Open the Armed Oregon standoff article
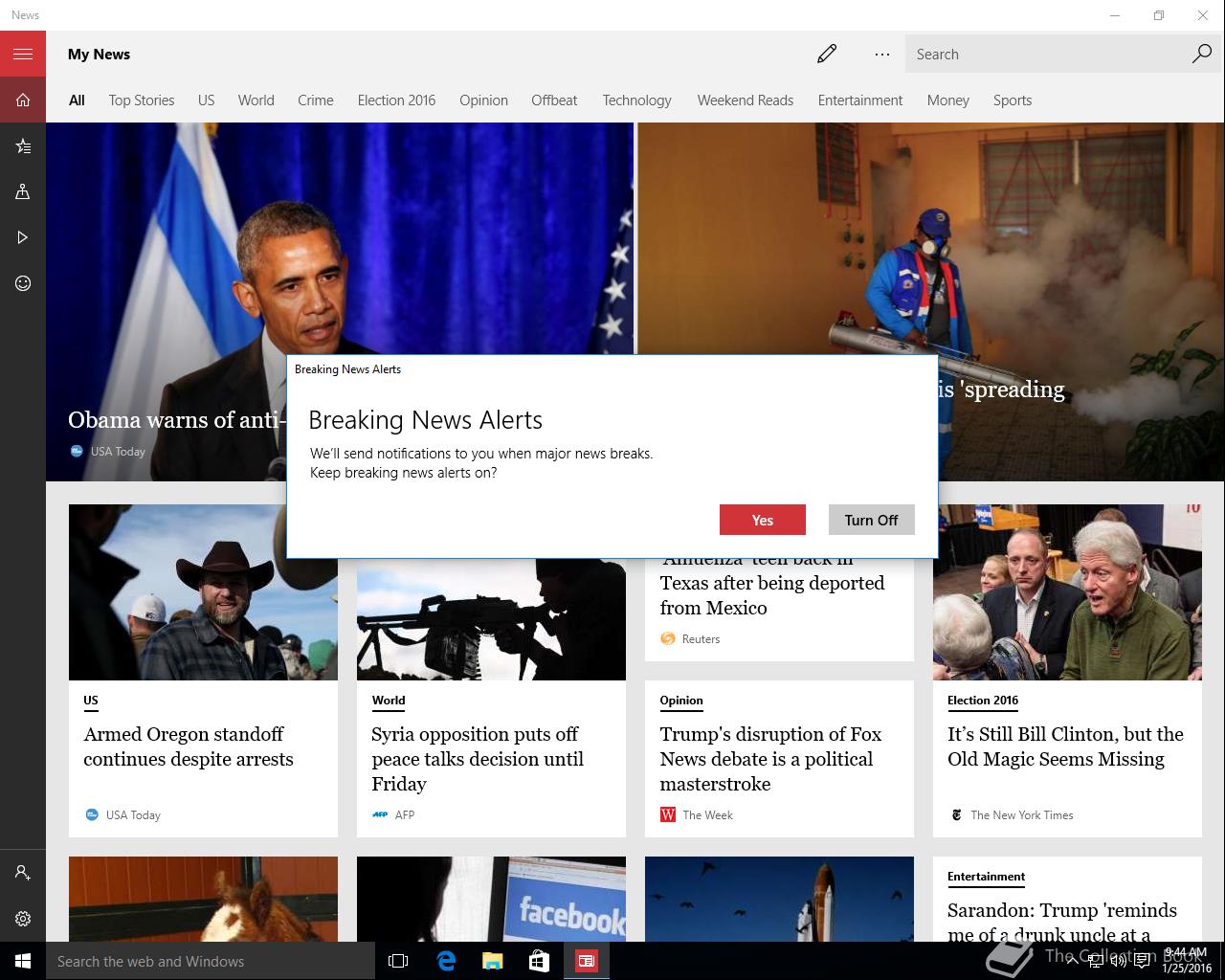 click(x=189, y=746)
